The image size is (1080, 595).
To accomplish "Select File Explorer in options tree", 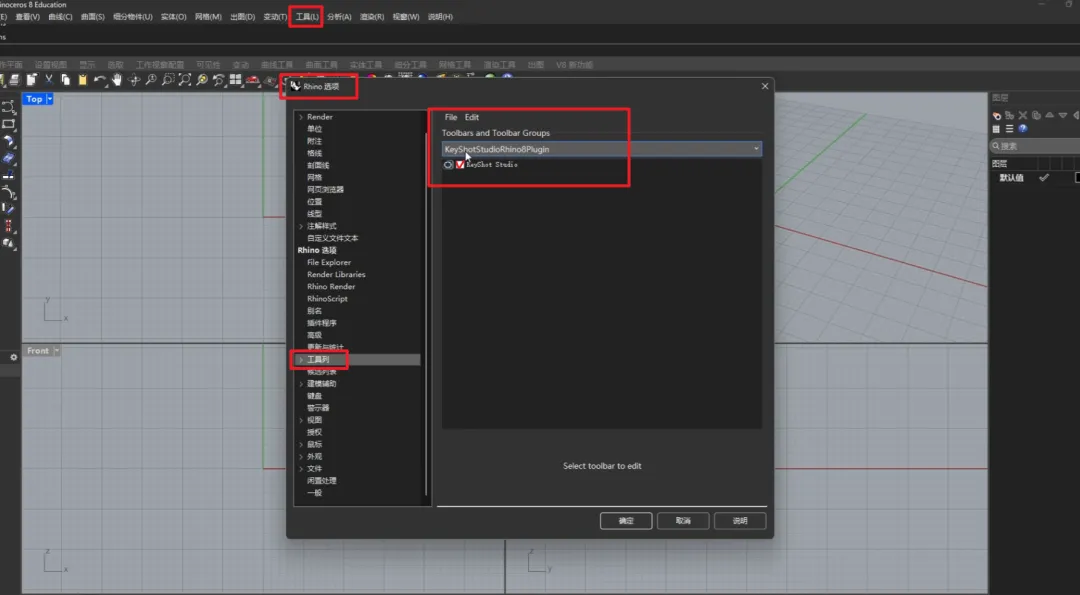I will coord(329,262).
